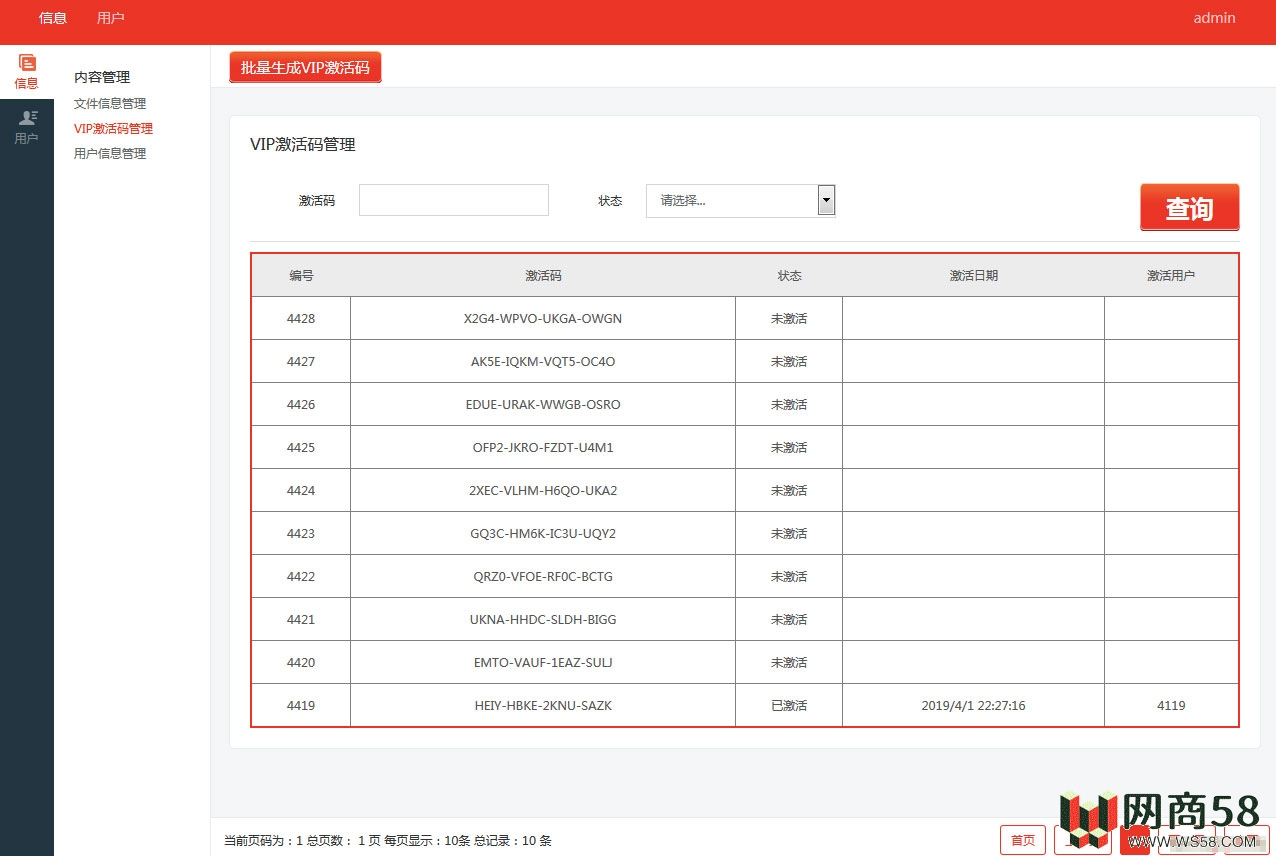The height and width of the screenshot is (856, 1276).
Task: Click the 已激活 status cell for row 4419
Action: click(788, 706)
